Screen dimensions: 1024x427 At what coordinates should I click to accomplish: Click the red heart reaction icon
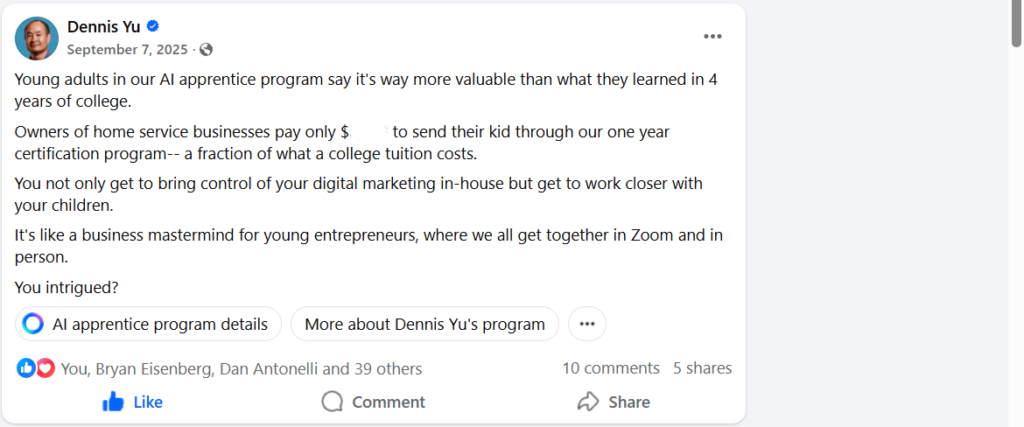click(45, 368)
